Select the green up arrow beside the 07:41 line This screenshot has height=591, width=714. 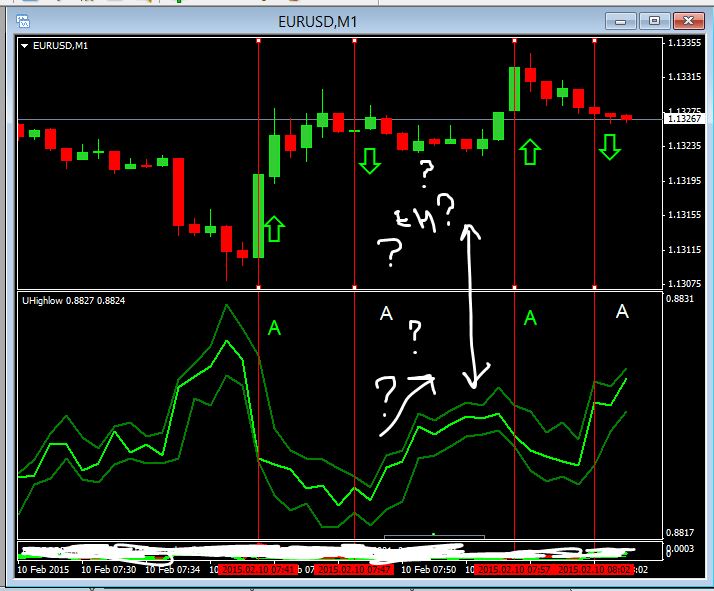point(274,229)
